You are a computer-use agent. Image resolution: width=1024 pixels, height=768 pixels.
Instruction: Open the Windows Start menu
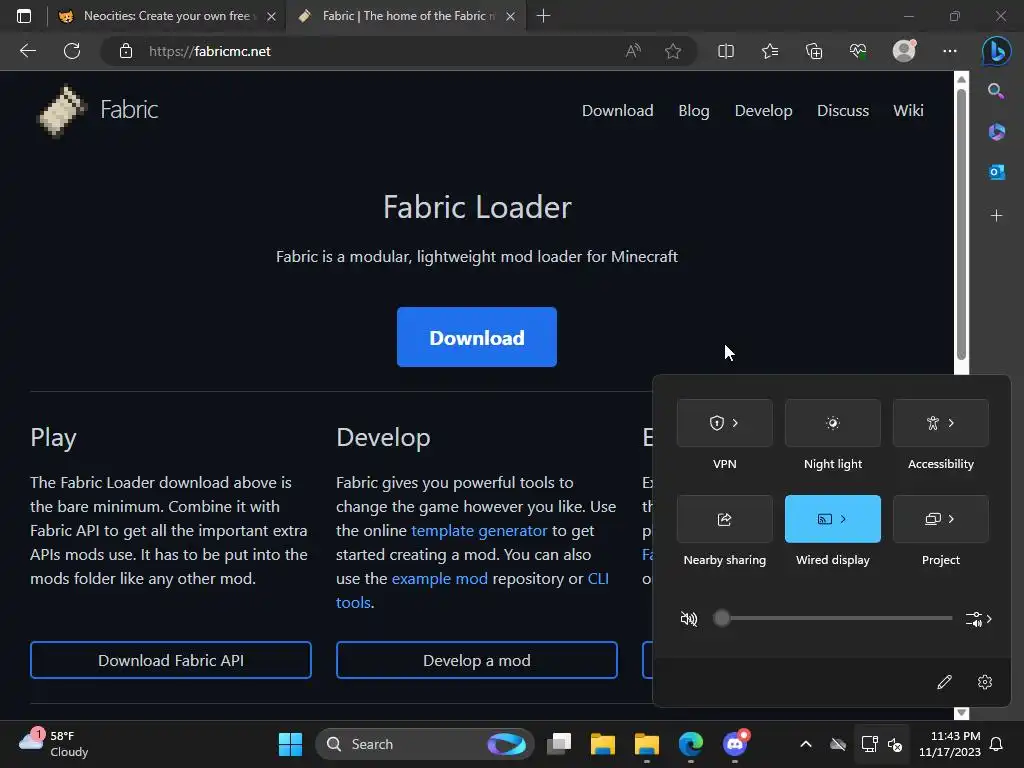coord(290,744)
